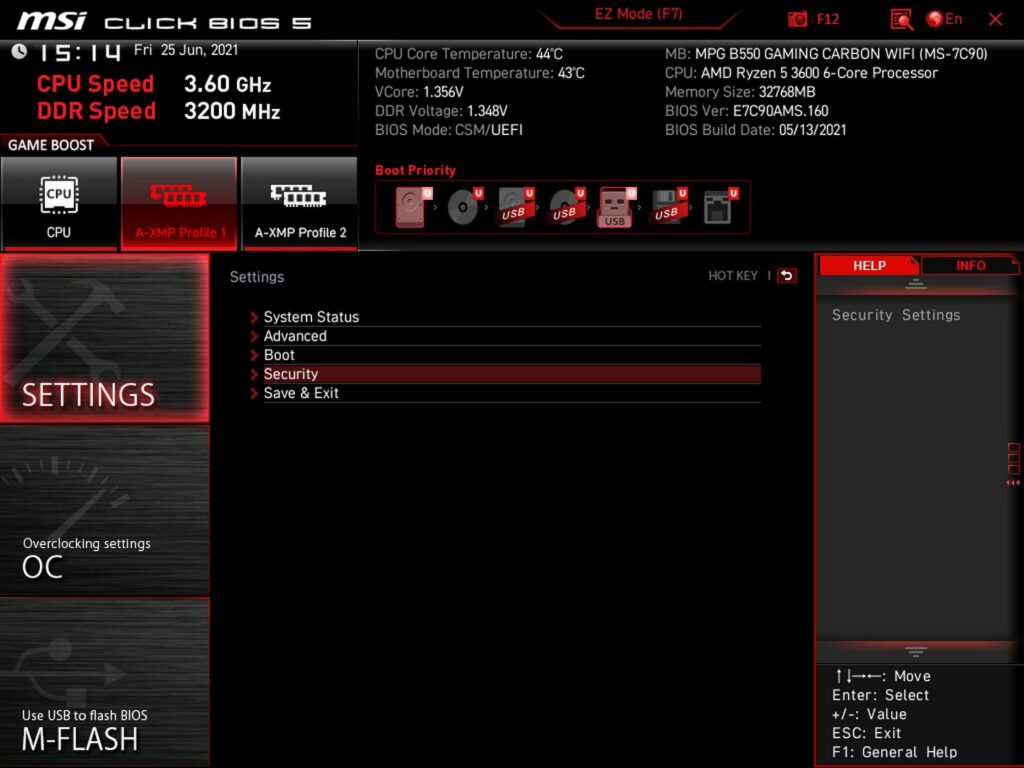Viewport: 1024px width, 768px height.
Task: Switch to the INFO tab
Action: [970, 265]
